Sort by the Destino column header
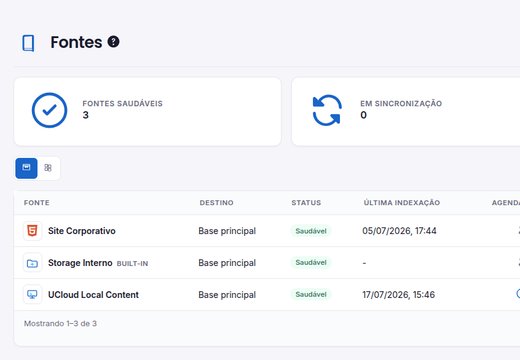The height and width of the screenshot is (360, 520). click(x=216, y=203)
